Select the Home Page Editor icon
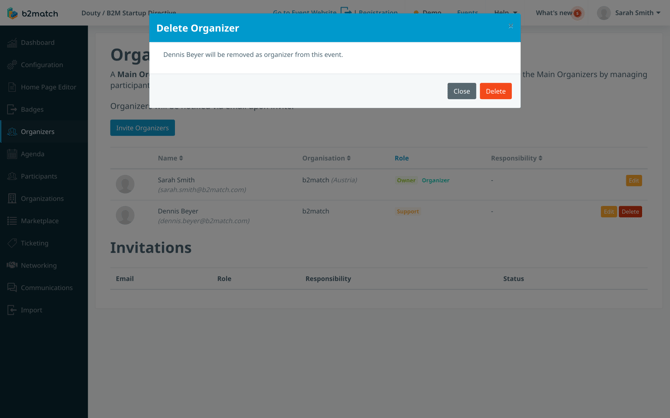670x418 pixels. click(x=12, y=87)
